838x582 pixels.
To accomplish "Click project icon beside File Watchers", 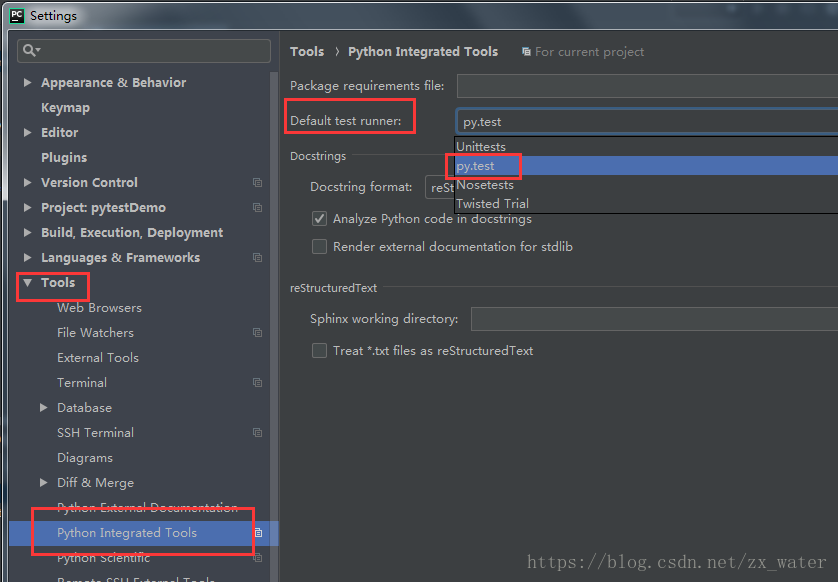I will 257,332.
